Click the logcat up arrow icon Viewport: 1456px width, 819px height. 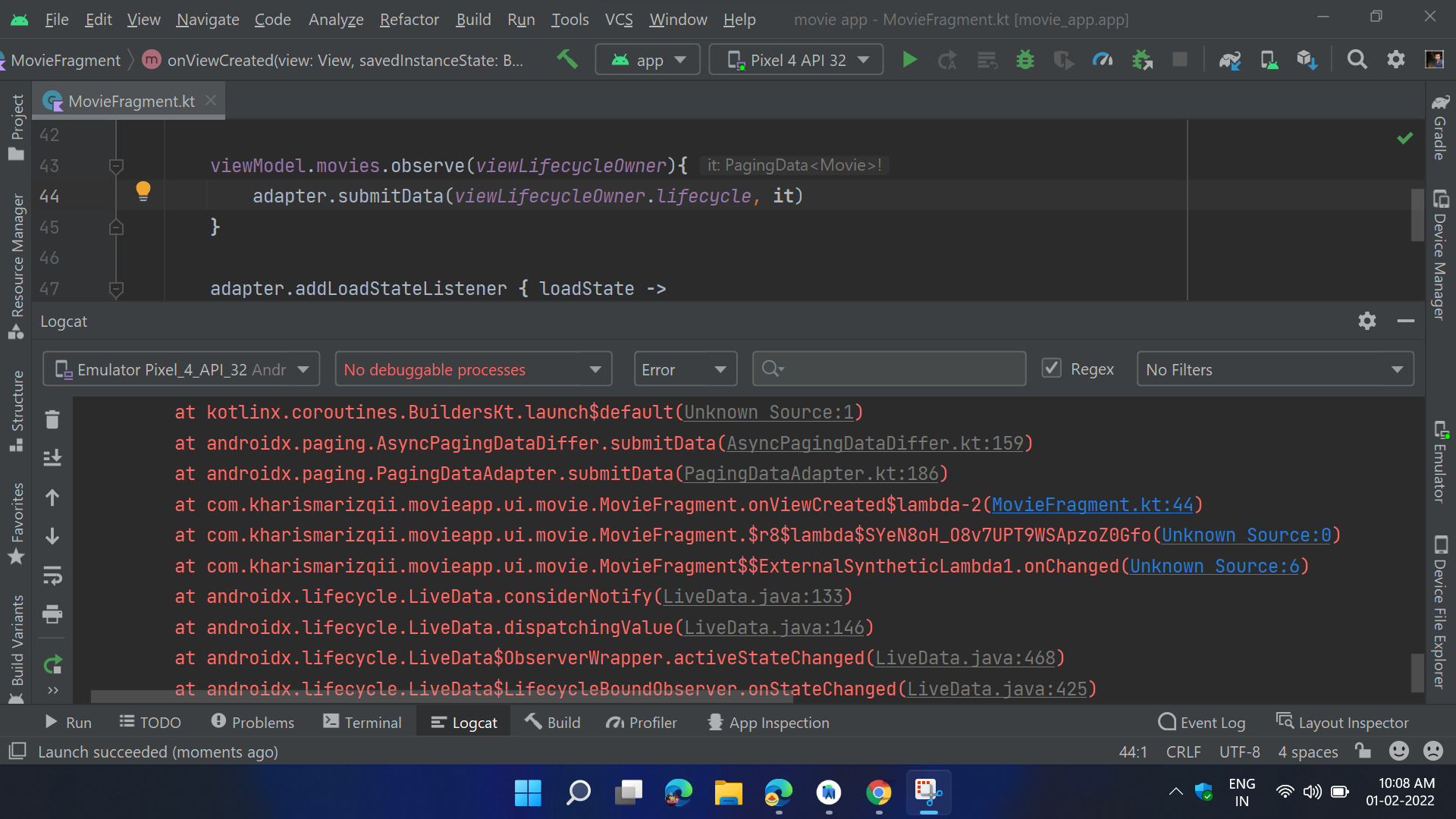point(52,497)
